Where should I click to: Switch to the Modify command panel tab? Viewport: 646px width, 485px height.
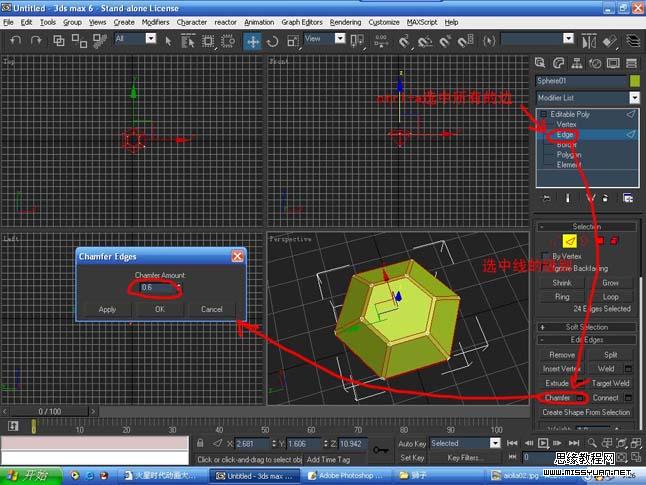[558, 63]
